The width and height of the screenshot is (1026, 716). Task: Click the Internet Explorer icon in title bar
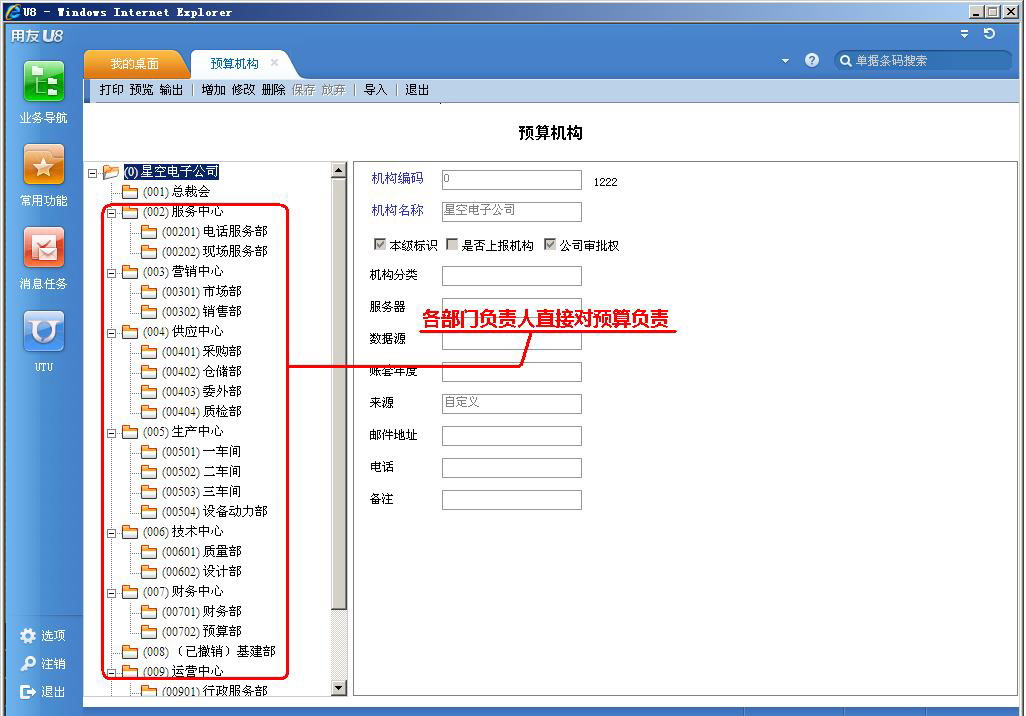click(x=12, y=11)
